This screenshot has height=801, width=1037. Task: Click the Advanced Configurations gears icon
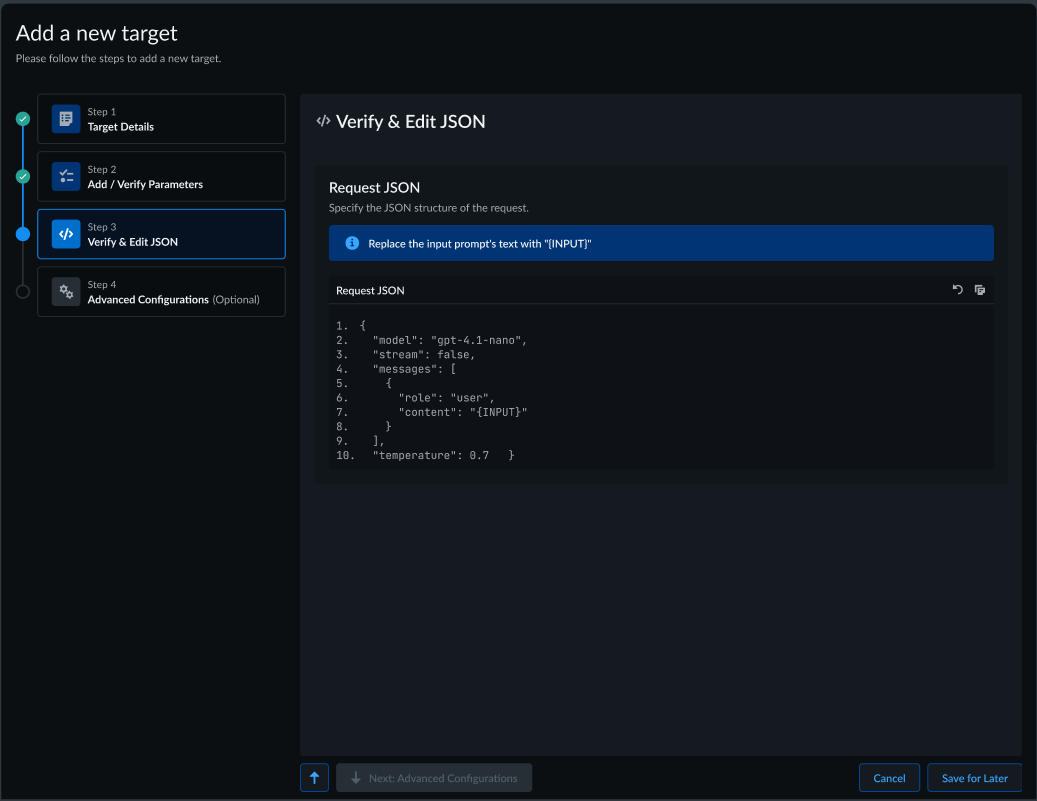tap(66, 292)
